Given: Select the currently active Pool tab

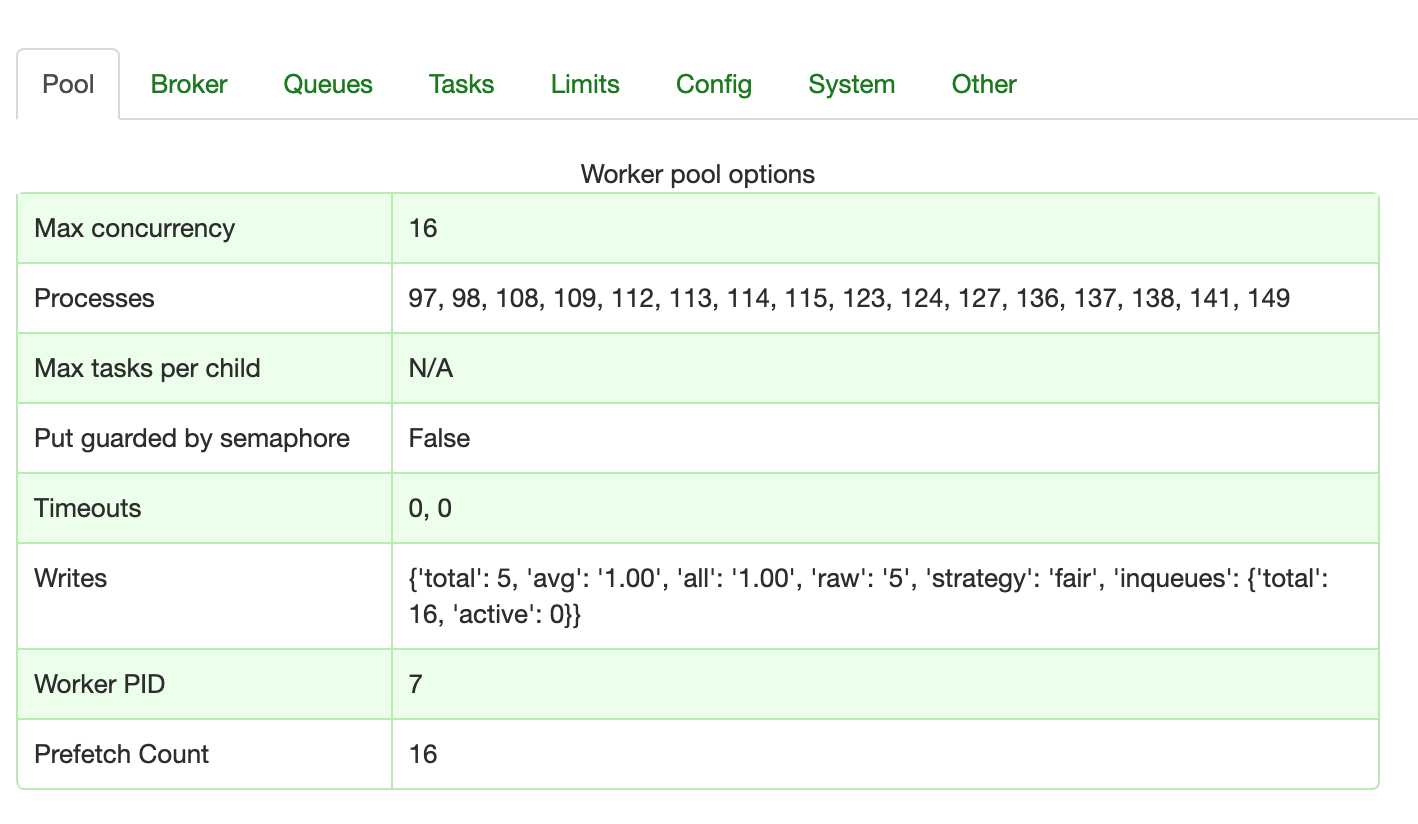Looking at the screenshot, I should coord(68,84).
